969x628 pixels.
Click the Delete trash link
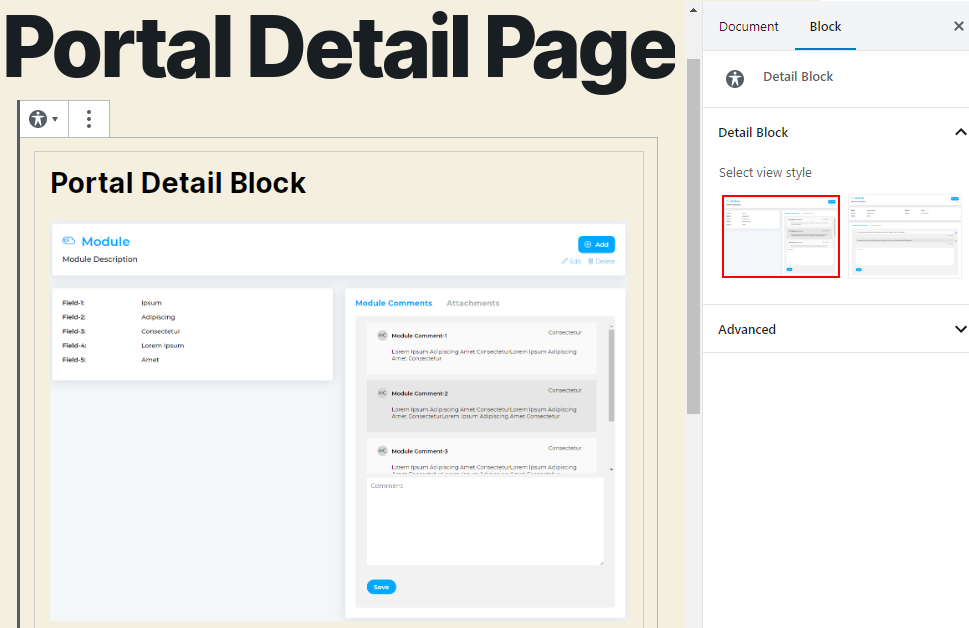tap(601, 261)
